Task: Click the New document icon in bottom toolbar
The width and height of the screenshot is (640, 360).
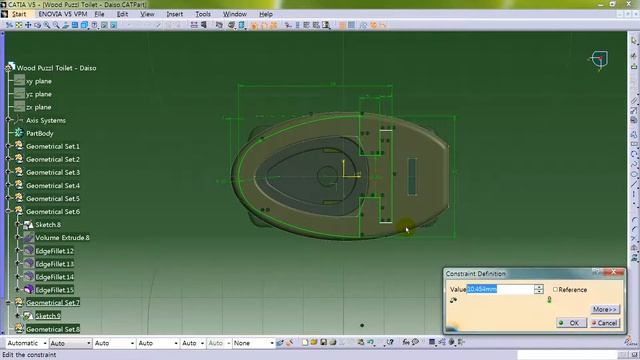Action: [x=305, y=342]
